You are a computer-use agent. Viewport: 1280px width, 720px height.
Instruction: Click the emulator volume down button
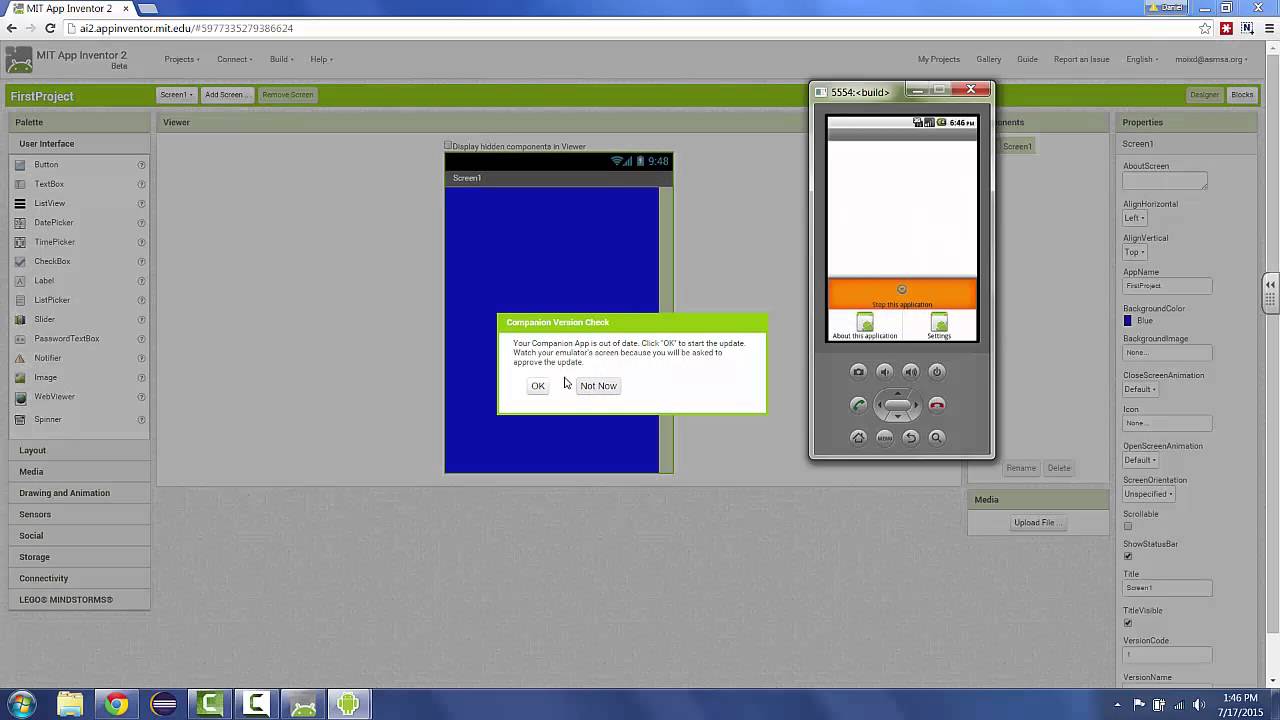pos(884,372)
